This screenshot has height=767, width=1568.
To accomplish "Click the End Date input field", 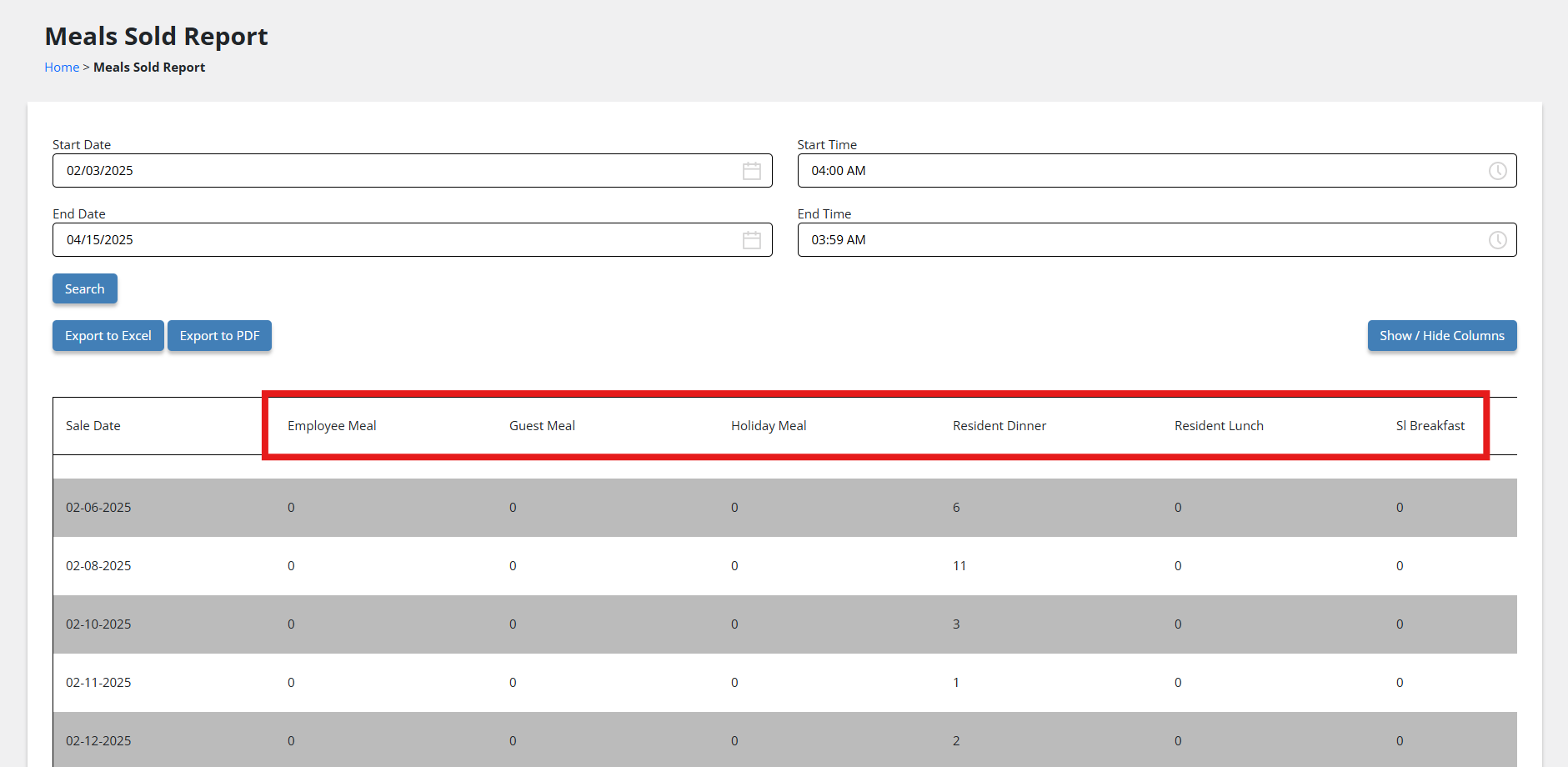I will click(x=413, y=240).
